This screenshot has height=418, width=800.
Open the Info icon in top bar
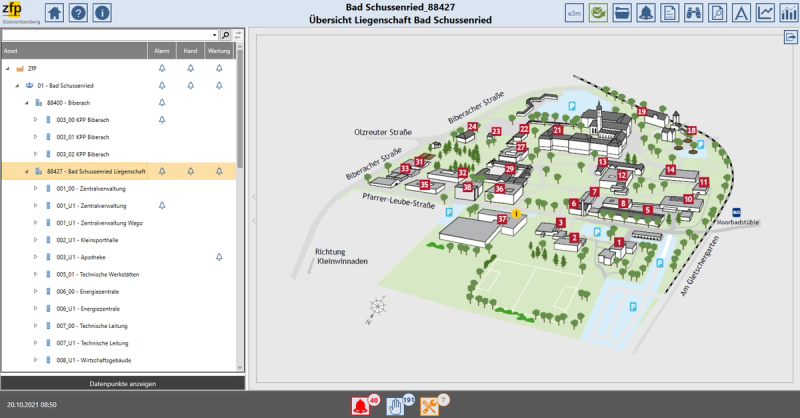(x=103, y=13)
